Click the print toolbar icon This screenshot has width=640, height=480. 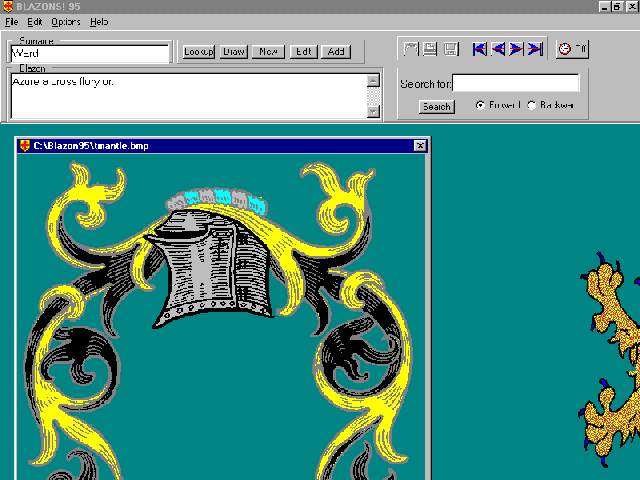coord(429,49)
